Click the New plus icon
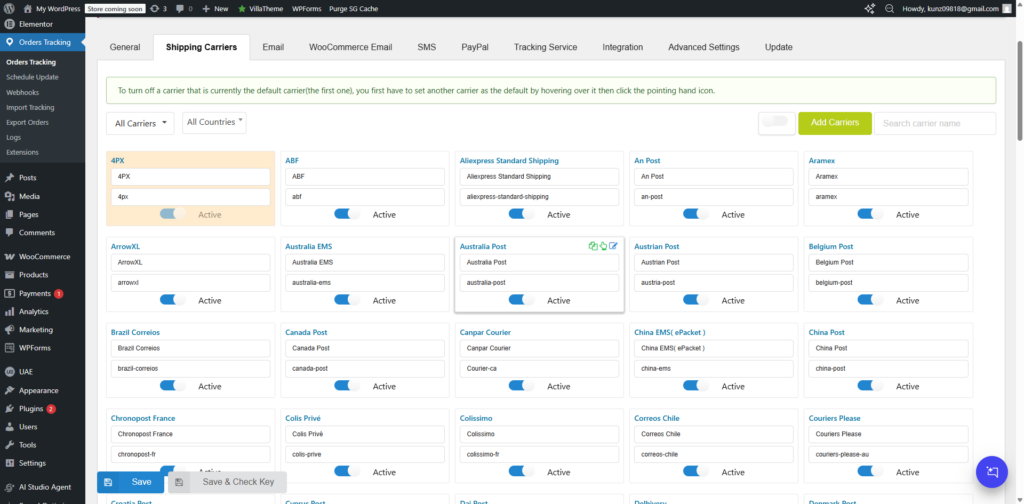 (x=206, y=8)
